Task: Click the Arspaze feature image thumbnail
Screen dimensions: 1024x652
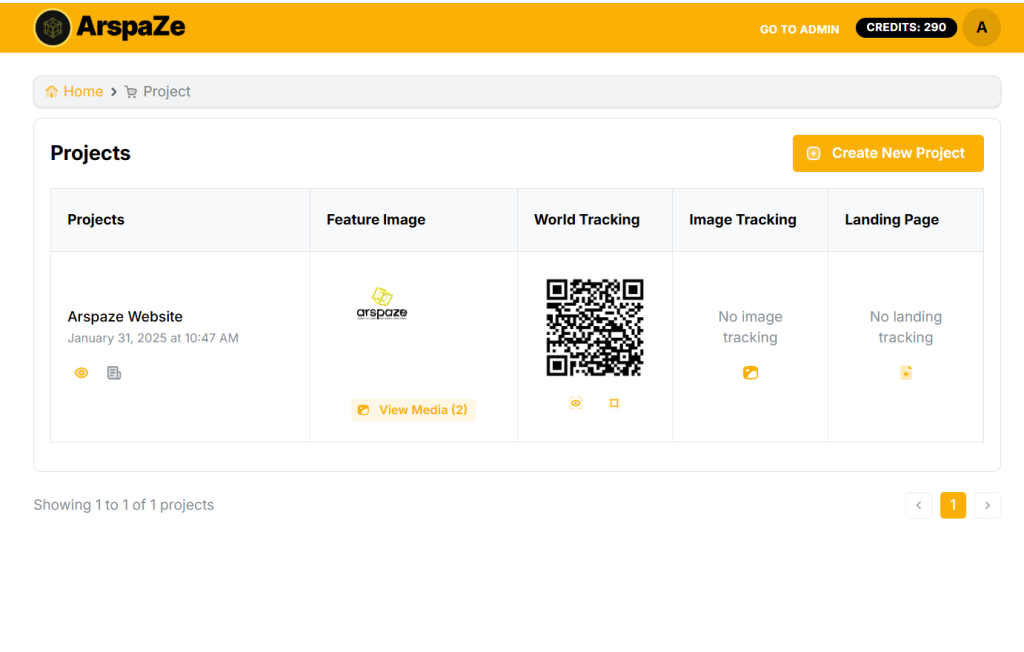Action: 382,304
